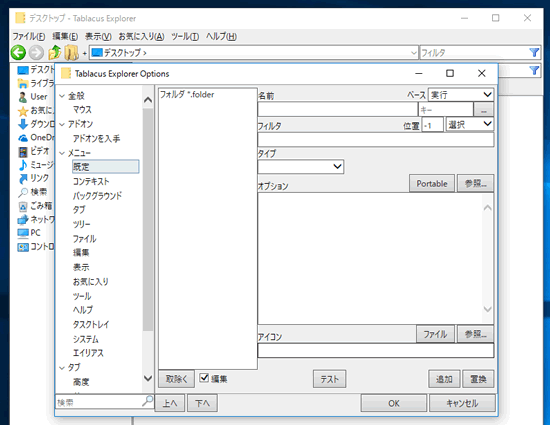Open the ファイル(F) menu
550x425 pixels.
pyautogui.click(x=29, y=36)
